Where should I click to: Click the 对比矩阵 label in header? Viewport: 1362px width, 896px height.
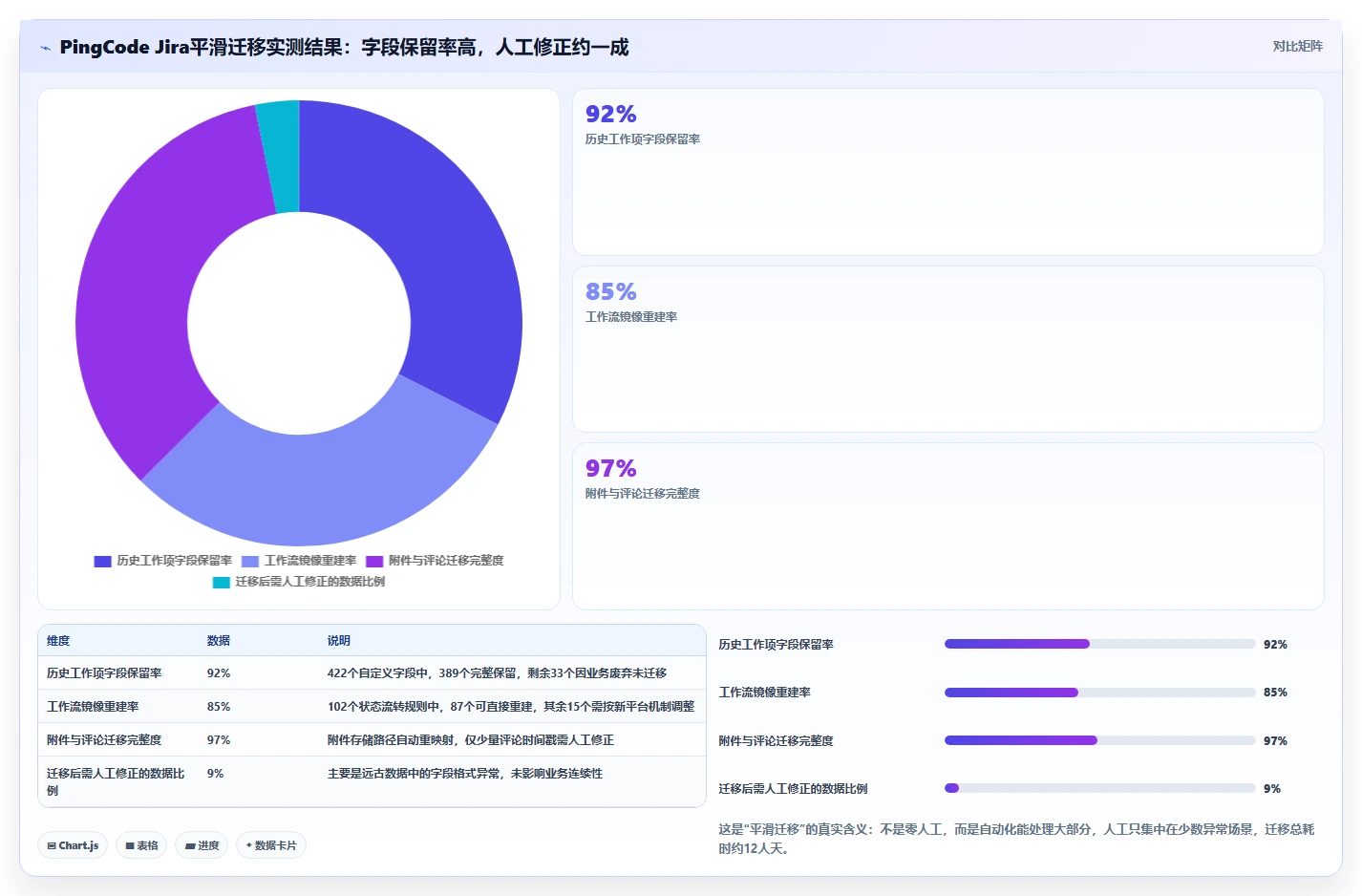[1297, 46]
